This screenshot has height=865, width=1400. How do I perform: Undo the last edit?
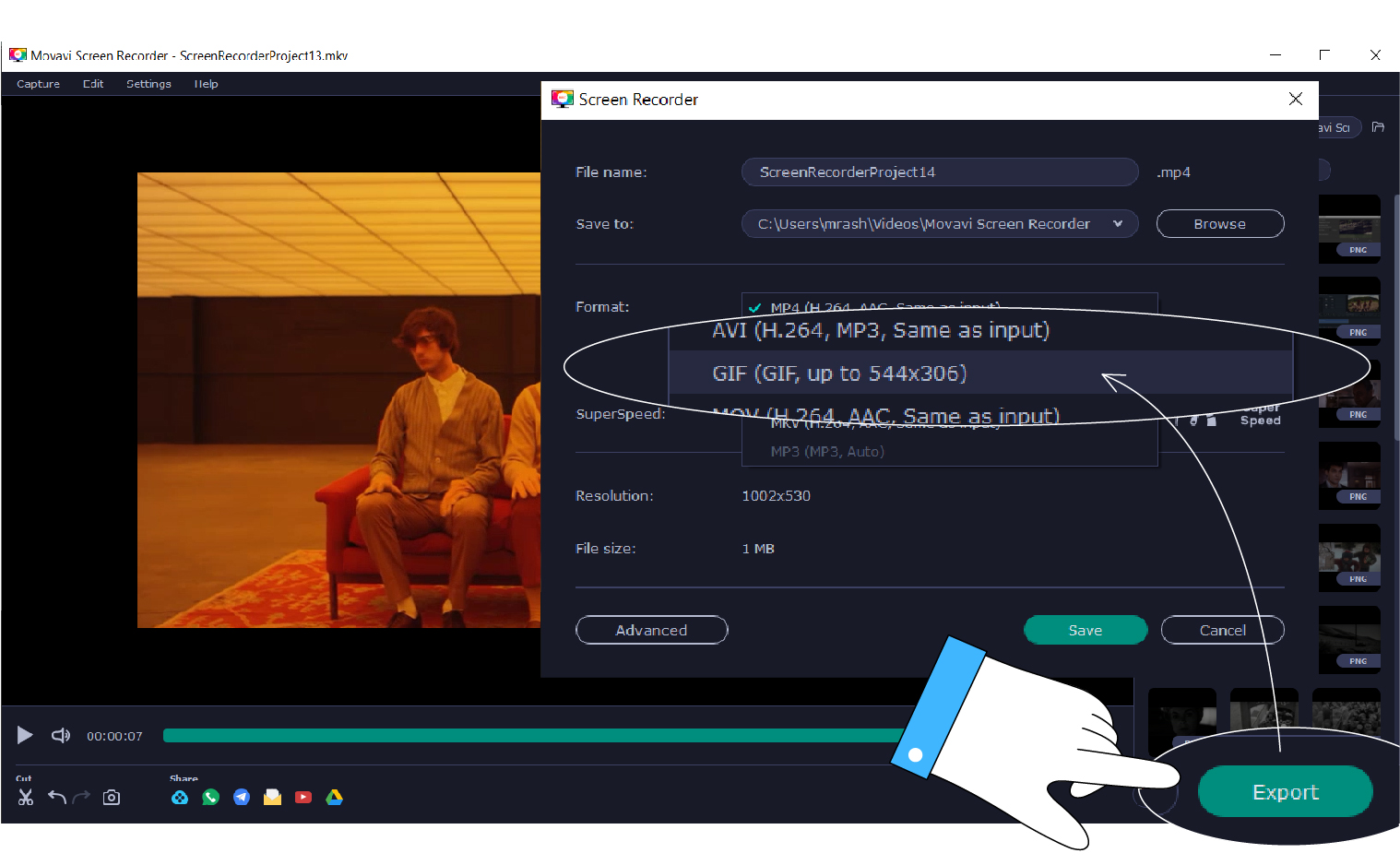coord(57,797)
